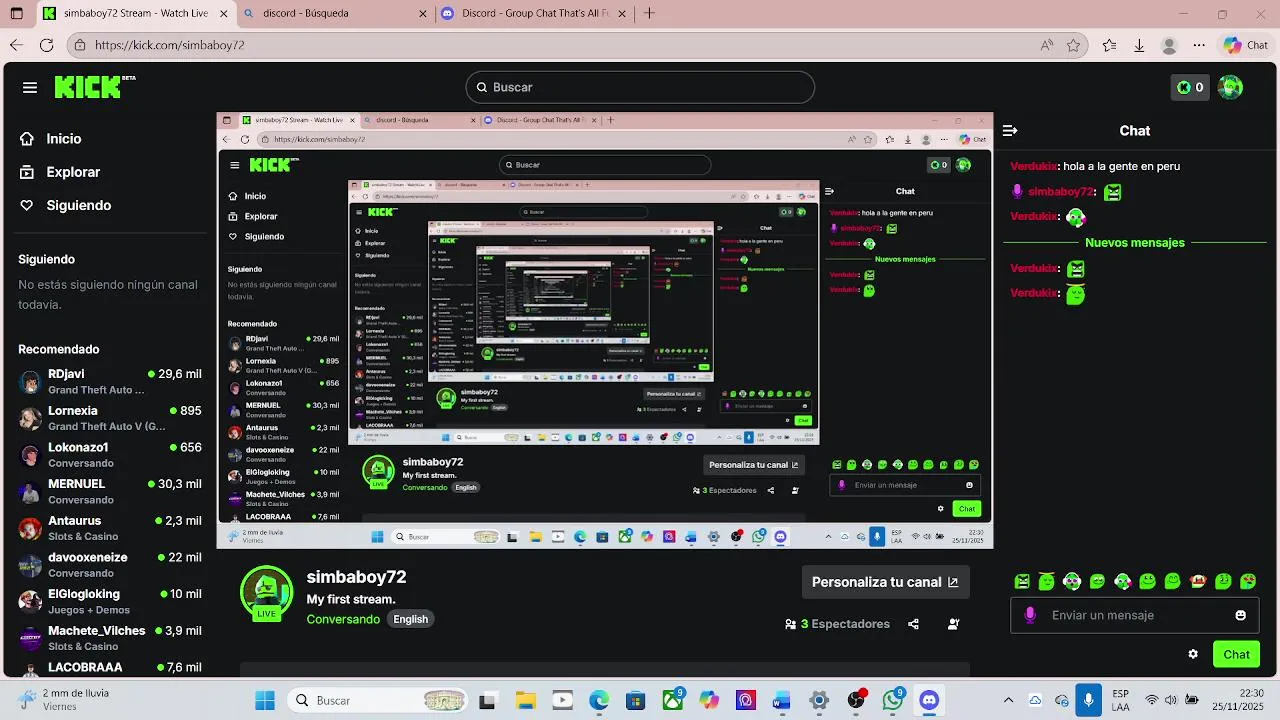Open MERNUEL recommended channel
Screen dimensions: 1280x720
point(110,491)
